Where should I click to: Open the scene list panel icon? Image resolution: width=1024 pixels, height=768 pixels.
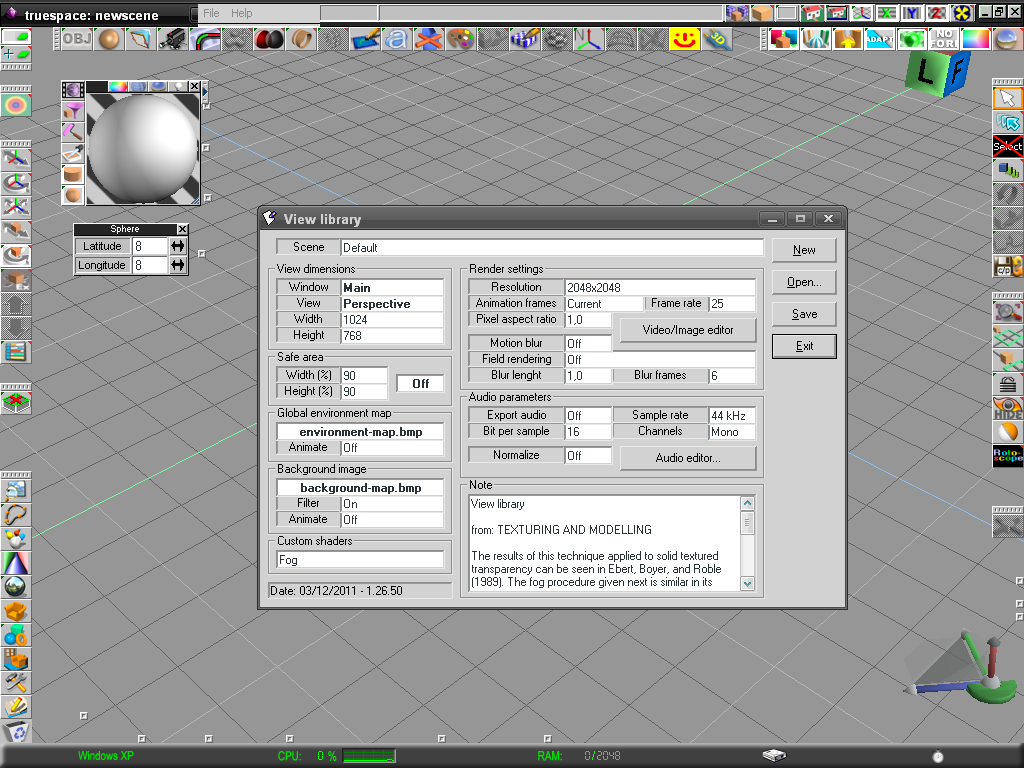[16, 352]
